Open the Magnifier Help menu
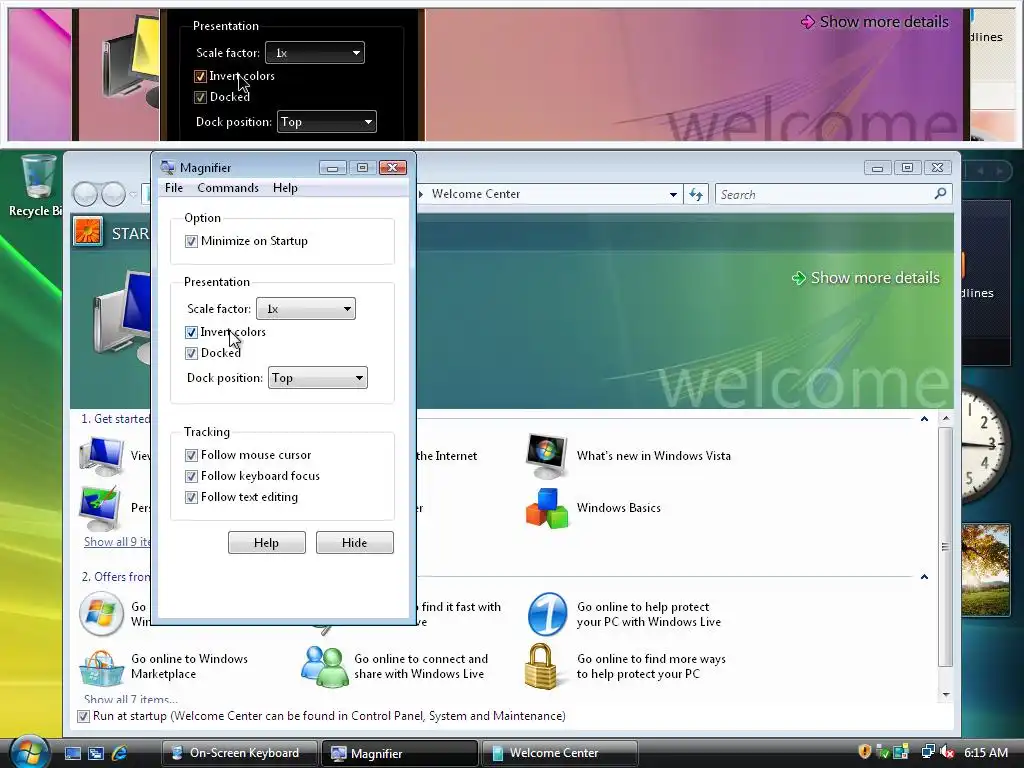1024x768 pixels. click(285, 188)
